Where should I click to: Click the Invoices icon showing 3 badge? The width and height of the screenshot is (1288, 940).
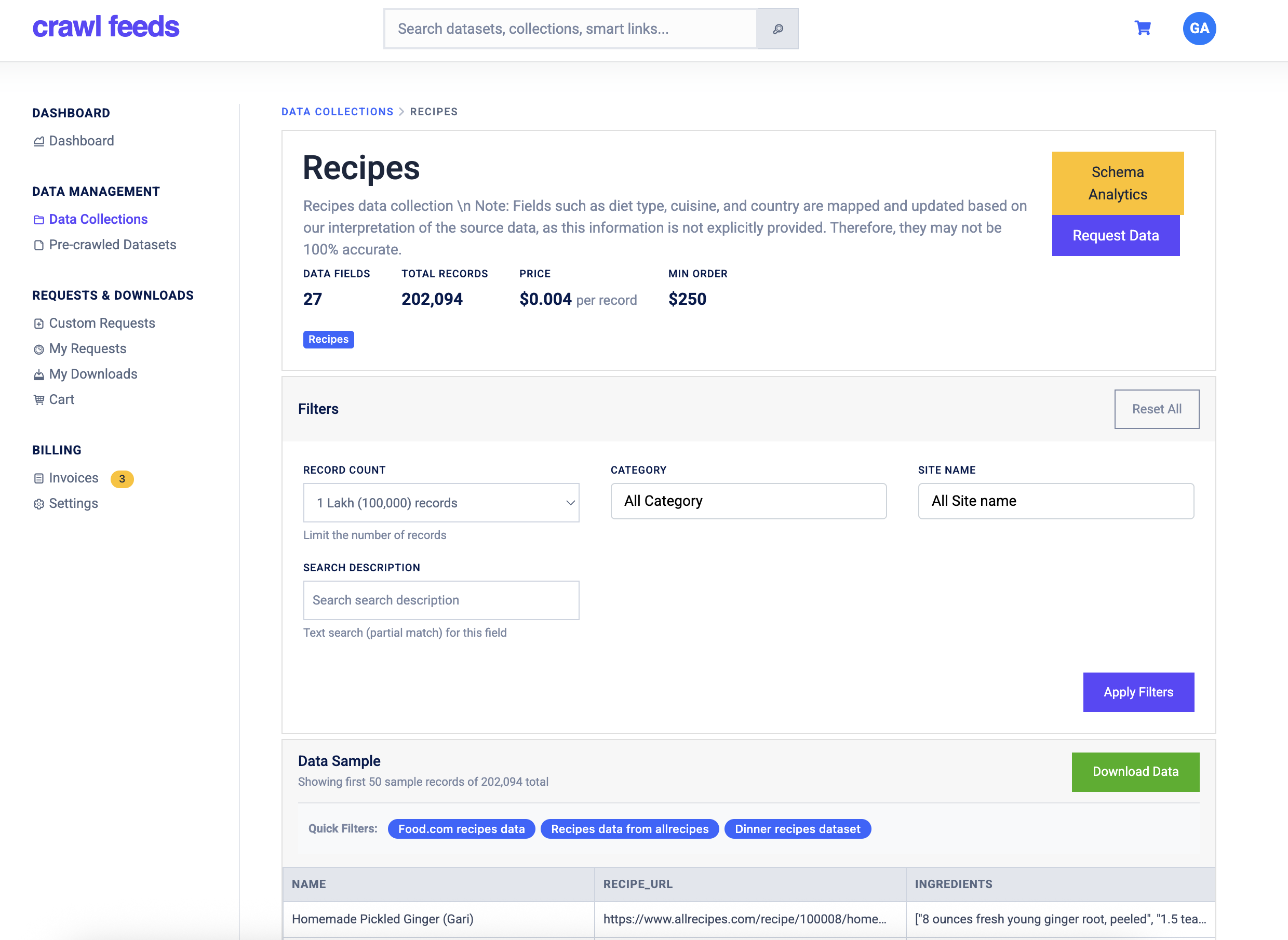coord(38,477)
